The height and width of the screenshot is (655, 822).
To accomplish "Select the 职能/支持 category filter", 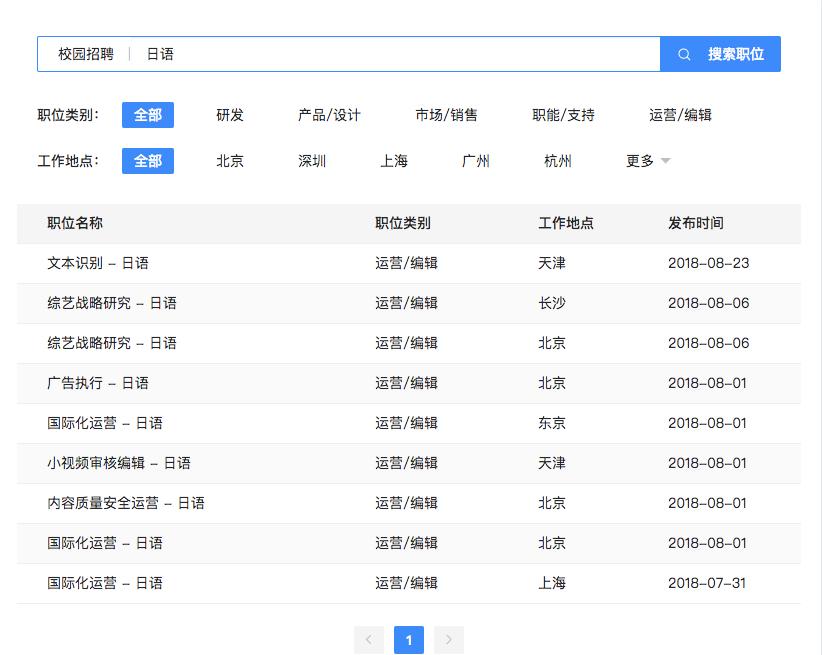I will tap(564, 115).
